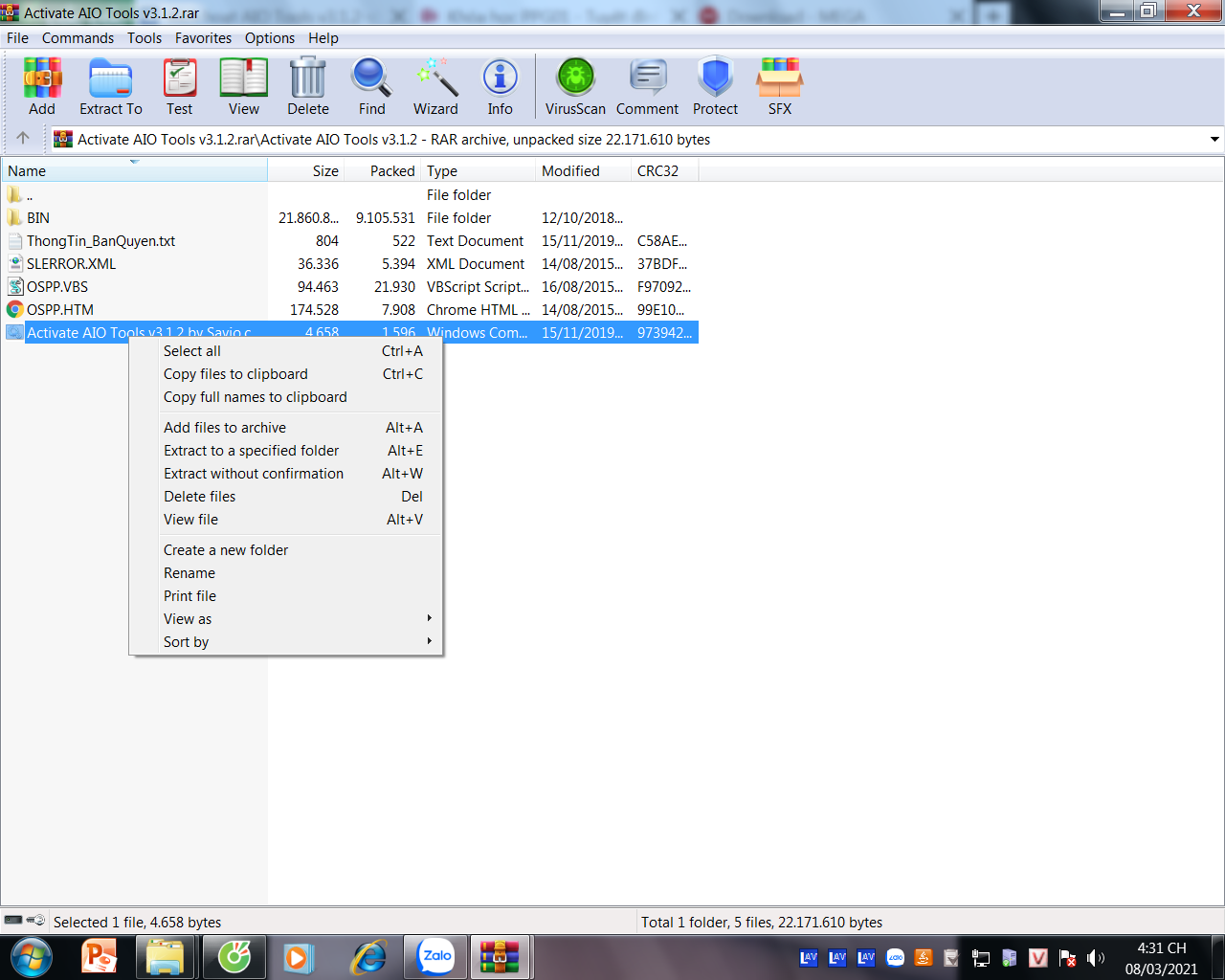This screenshot has width=1225, height=980.
Task: Choose Extract to a specified folder
Action: tap(285, 451)
